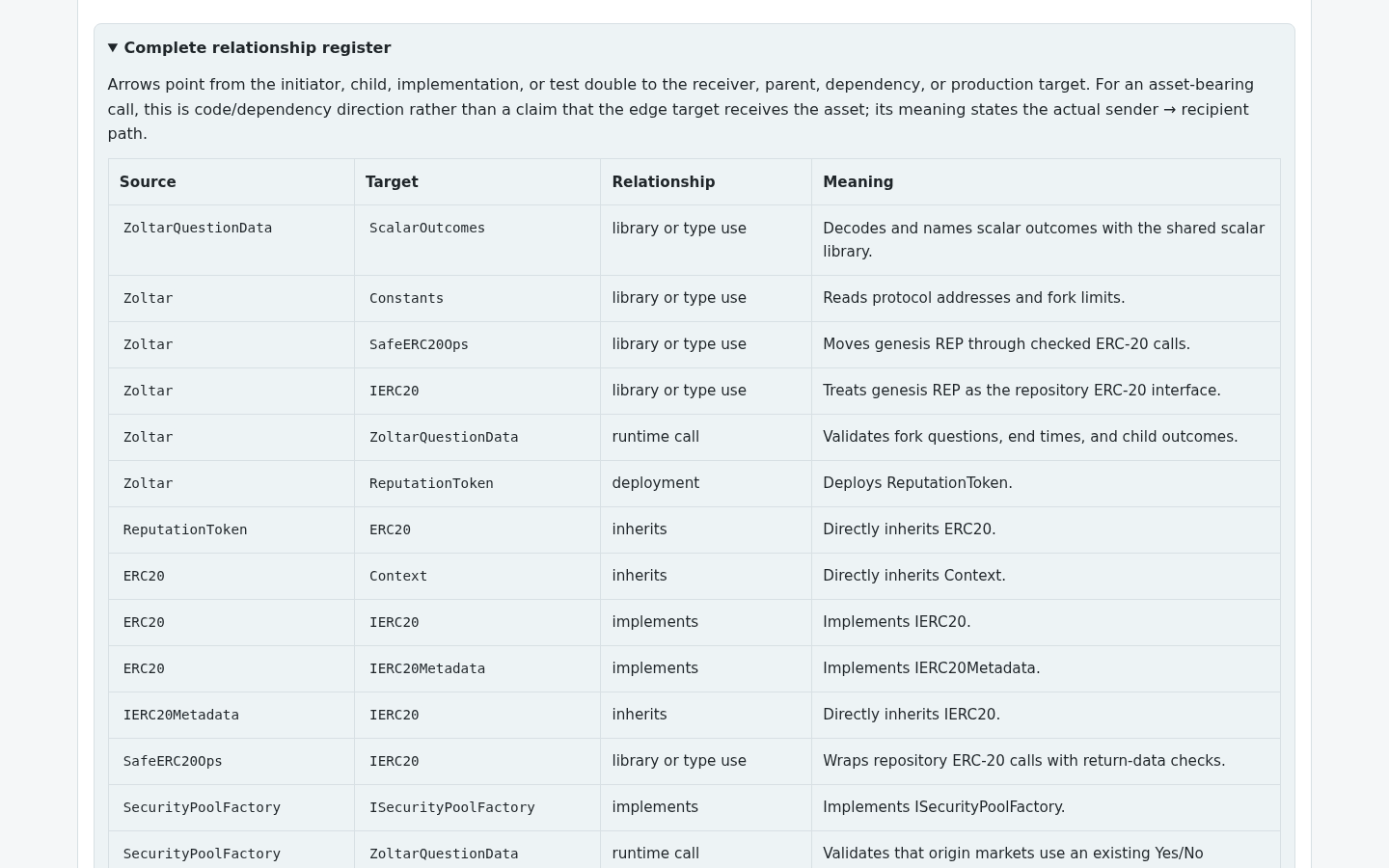The width and height of the screenshot is (1389, 868).
Task: Click the deployment relationship cell
Action: pyautogui.click(x=706, y=483)
